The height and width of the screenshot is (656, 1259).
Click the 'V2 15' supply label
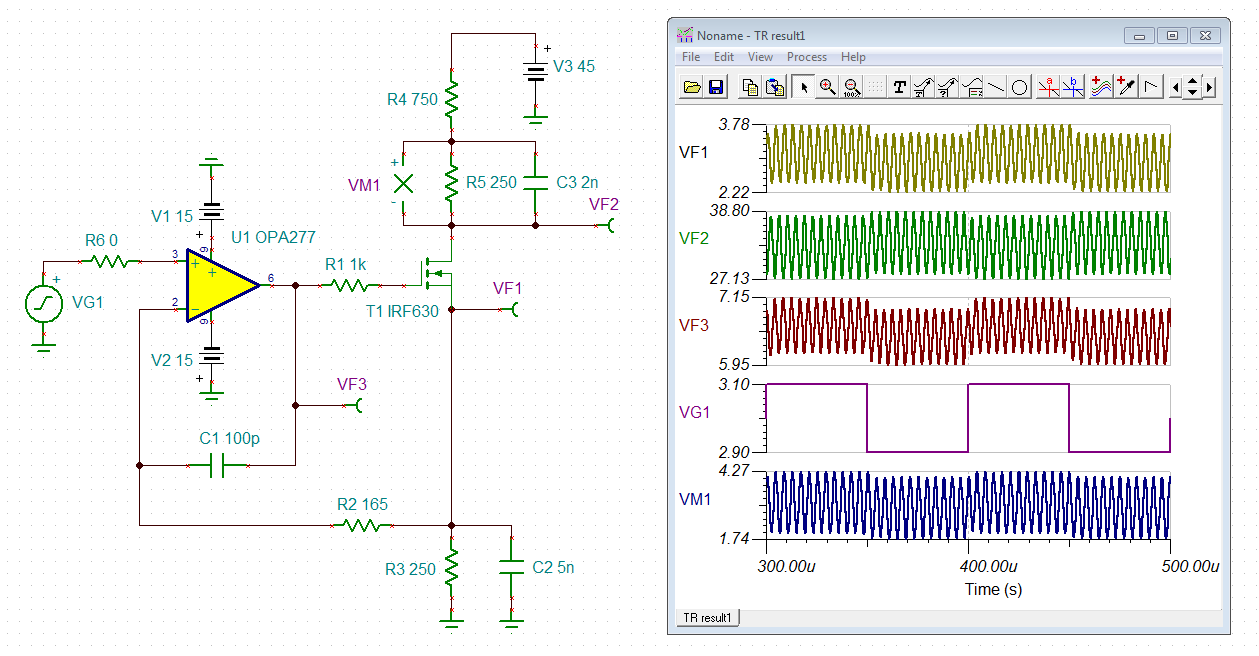171,360
